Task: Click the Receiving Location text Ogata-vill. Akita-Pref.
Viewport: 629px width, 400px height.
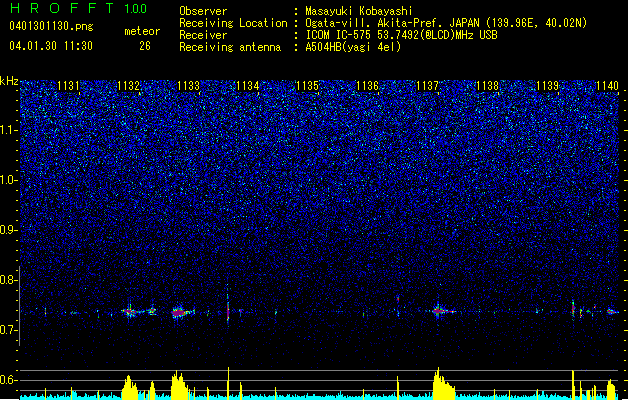Action: (373, 23)
